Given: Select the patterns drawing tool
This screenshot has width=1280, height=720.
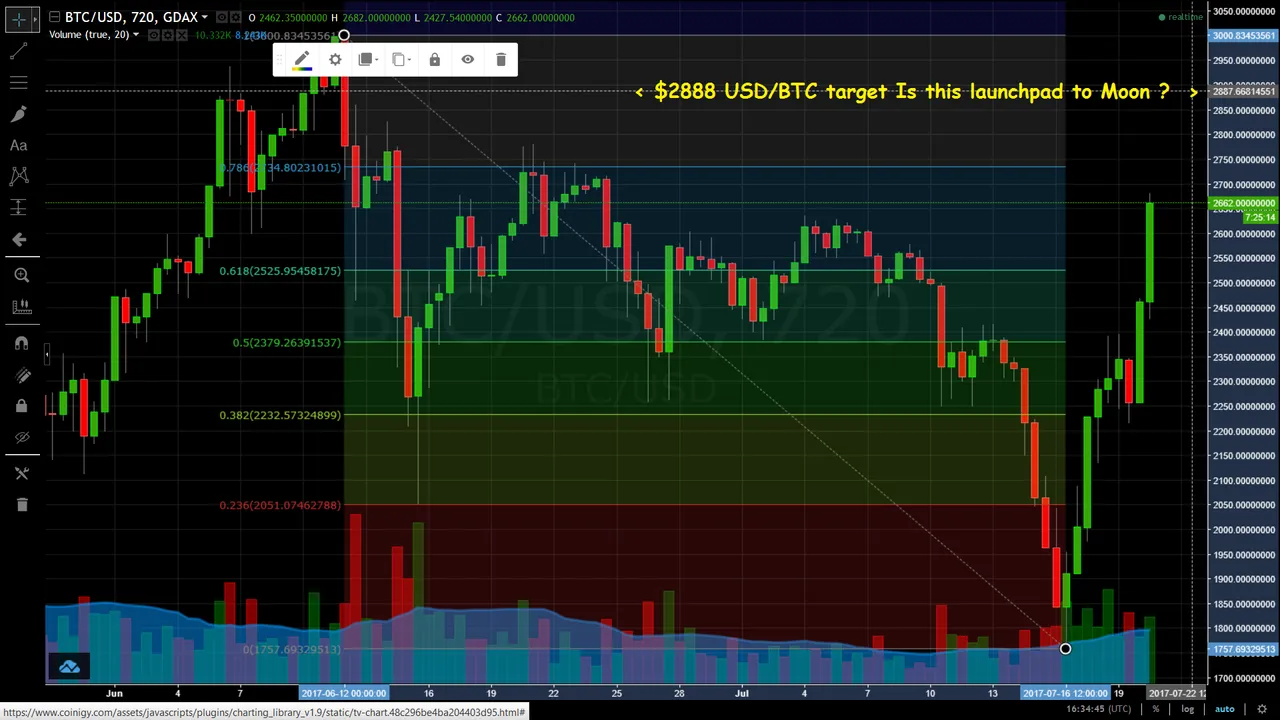Looking at the screenshot, I should pos(18,176).
